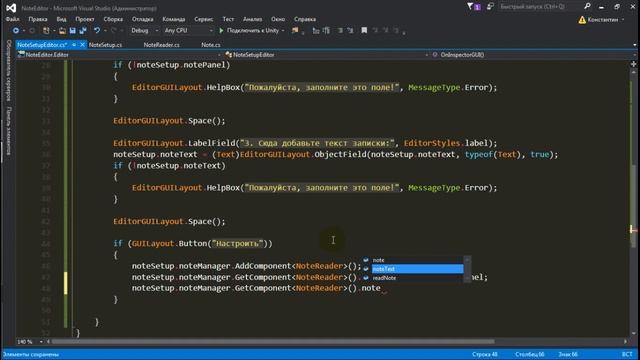
Task: Click the Navigate Forward toolbar icon
Action: (32, 31)
